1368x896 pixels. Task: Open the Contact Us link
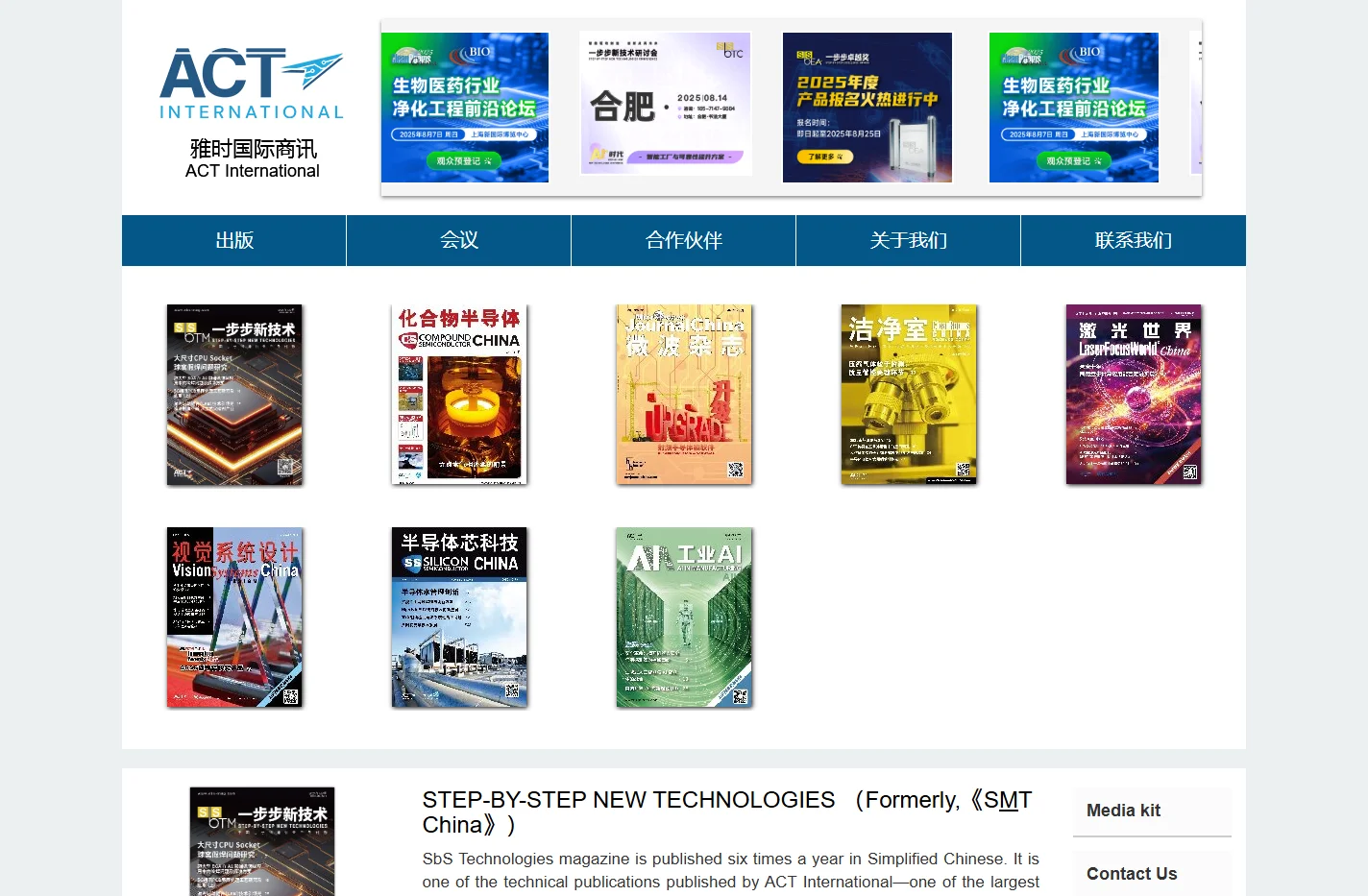1152,874
